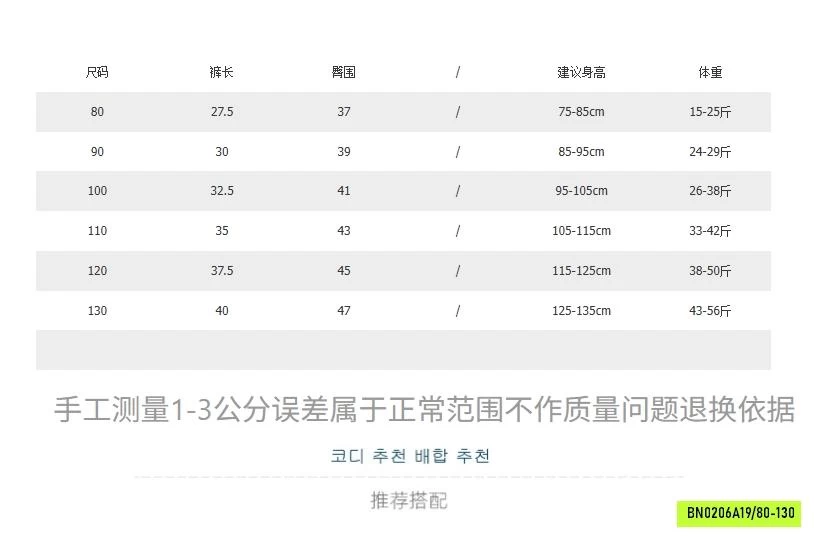Click hip value 39
Image resolution: width=814 pixels, height=540 pixels.
[x=344, y=152]
